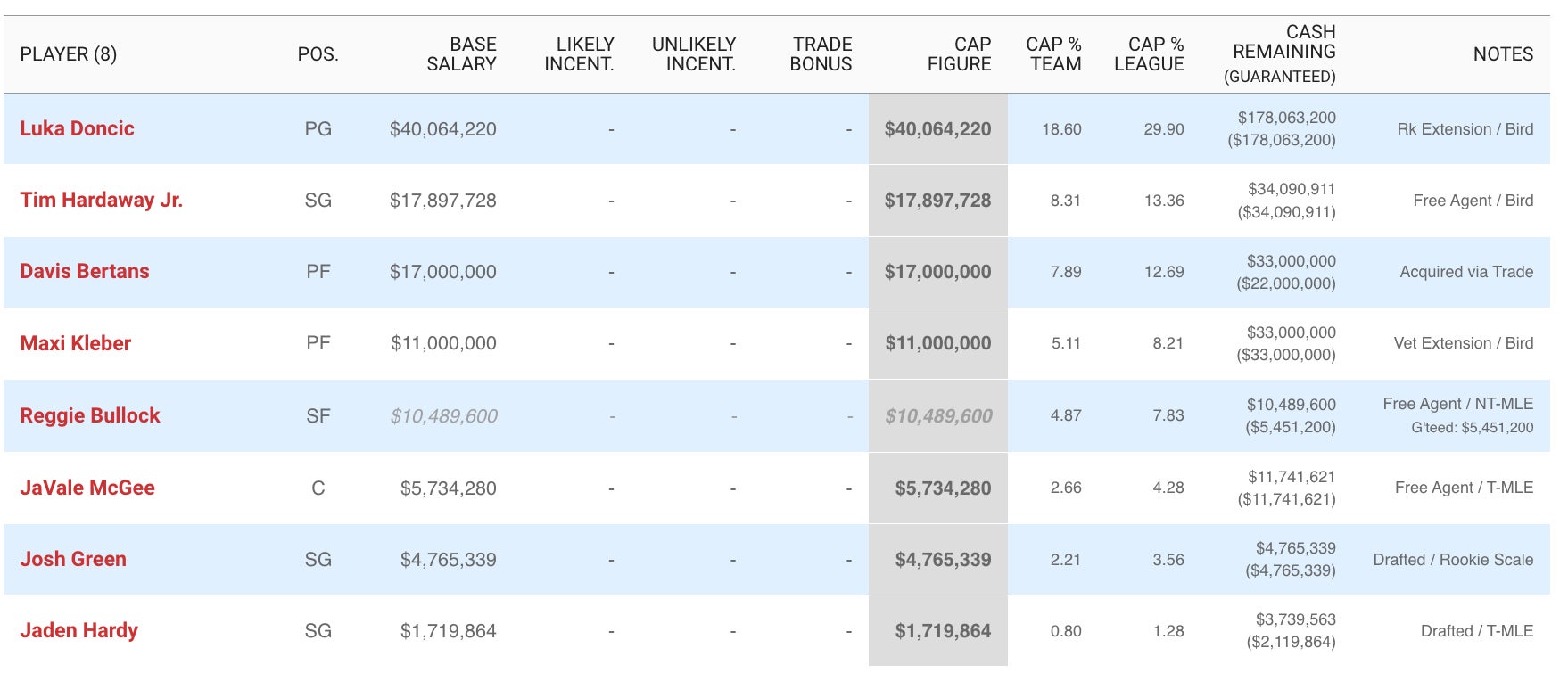Sort by the Player (8) column header
The image size is (1568, 681).
[69, 54]
